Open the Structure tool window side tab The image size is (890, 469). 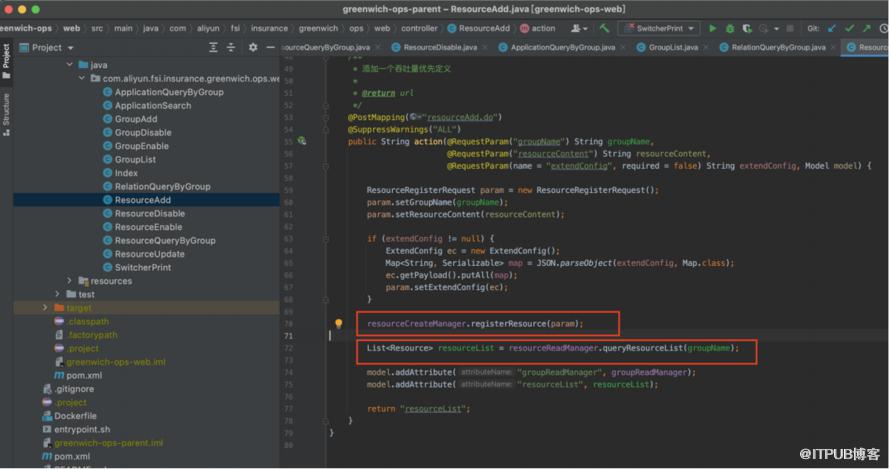pyautogui.click(x=6, y=114)
